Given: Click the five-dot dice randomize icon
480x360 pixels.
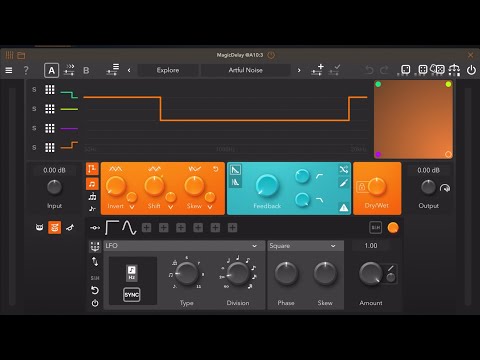Looking at the screenshot, I should [x=423, y=70].
